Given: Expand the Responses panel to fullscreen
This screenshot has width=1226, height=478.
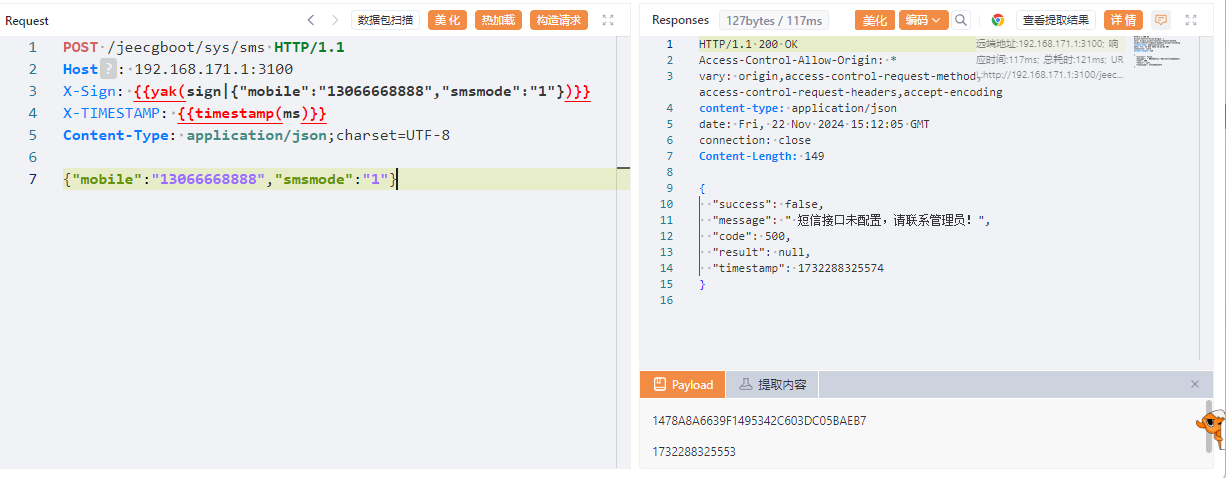Looking at the screenshot, I should pos(1190,20).
